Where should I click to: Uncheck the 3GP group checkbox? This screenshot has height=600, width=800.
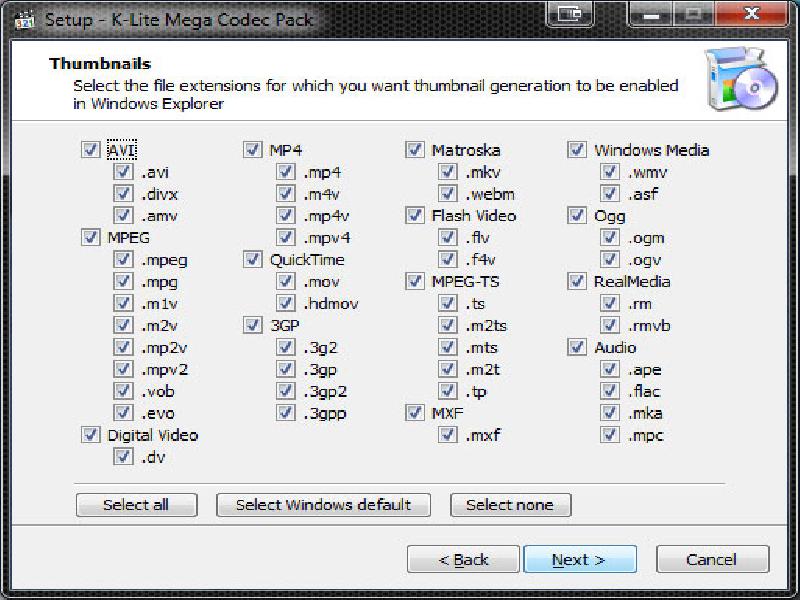[253, 325]
